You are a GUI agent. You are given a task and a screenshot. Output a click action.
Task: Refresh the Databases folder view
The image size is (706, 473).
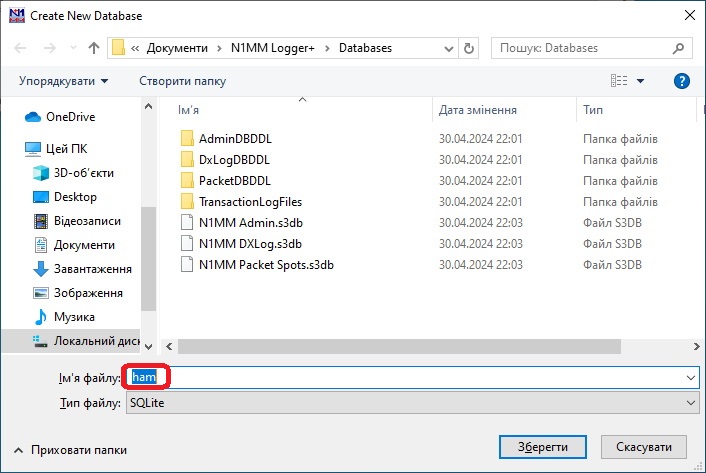pyautogui.click(x=469, y=48)
